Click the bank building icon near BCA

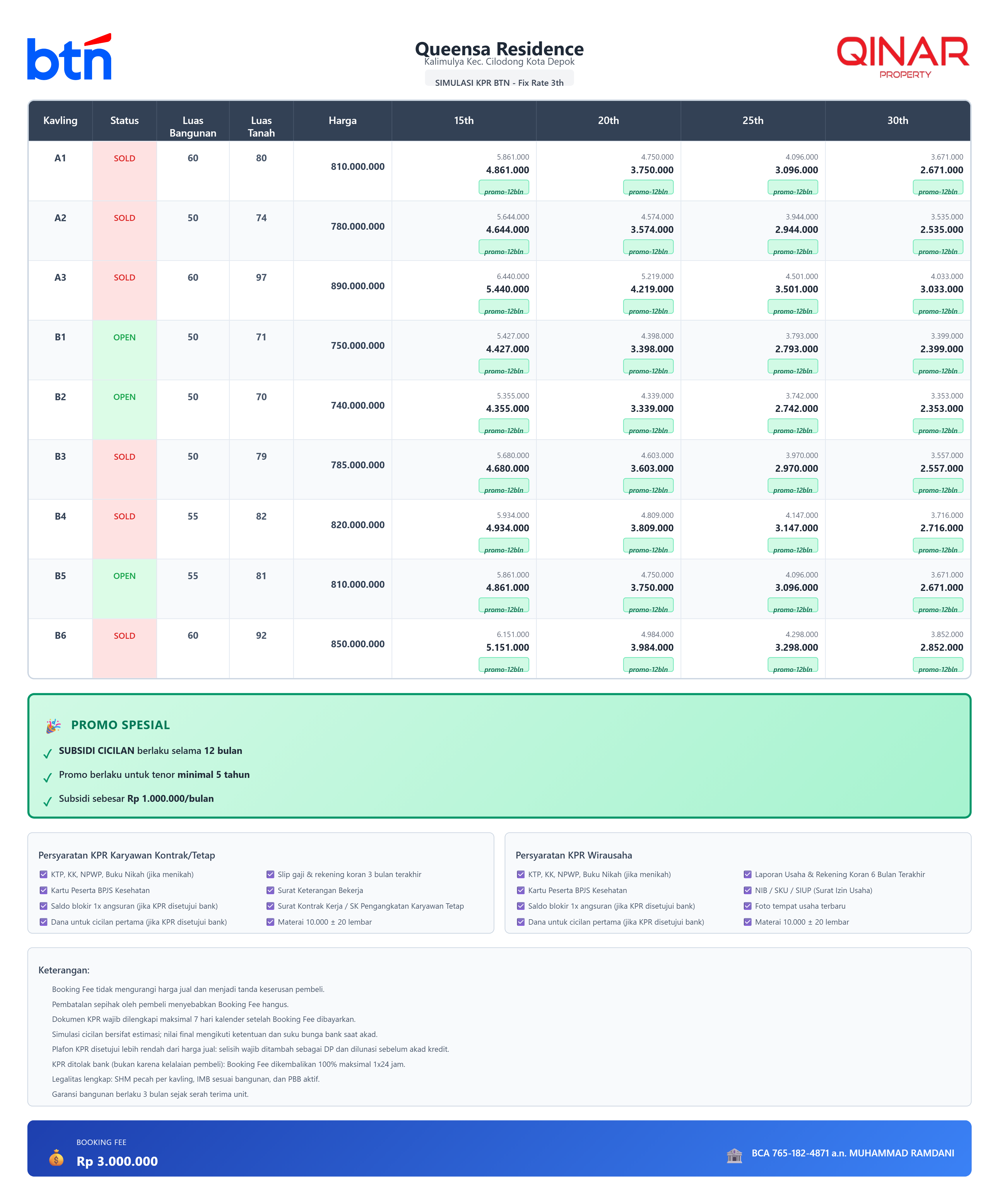(x=734, y=1155)
